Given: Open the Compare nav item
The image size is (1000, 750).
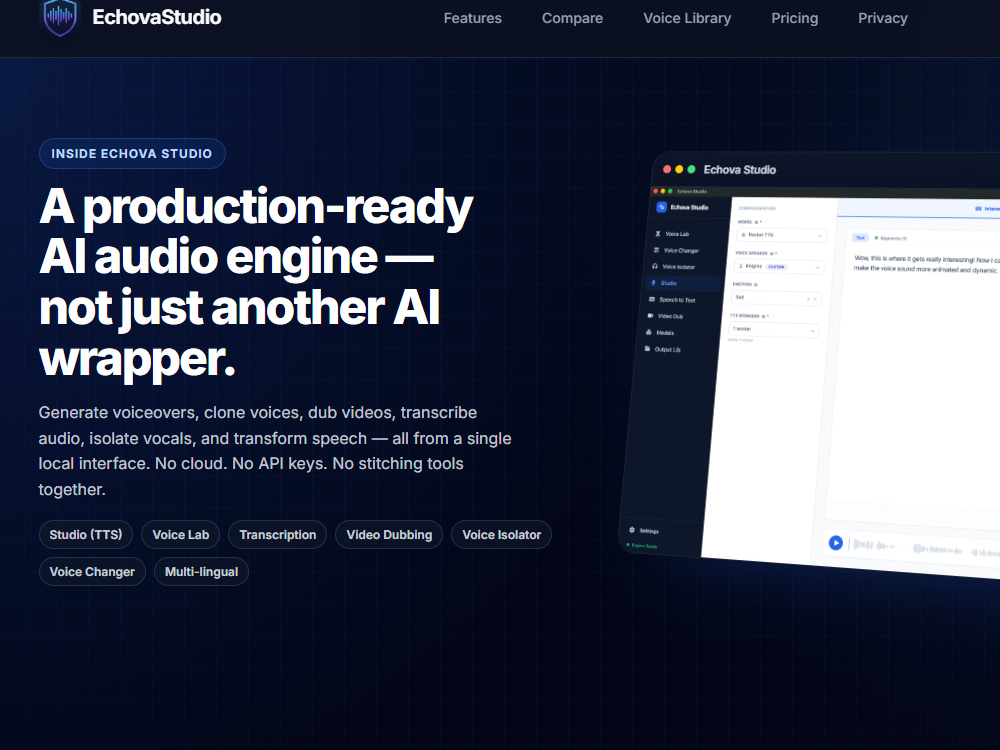Looking at the screenshot, I should pos(572,18).
